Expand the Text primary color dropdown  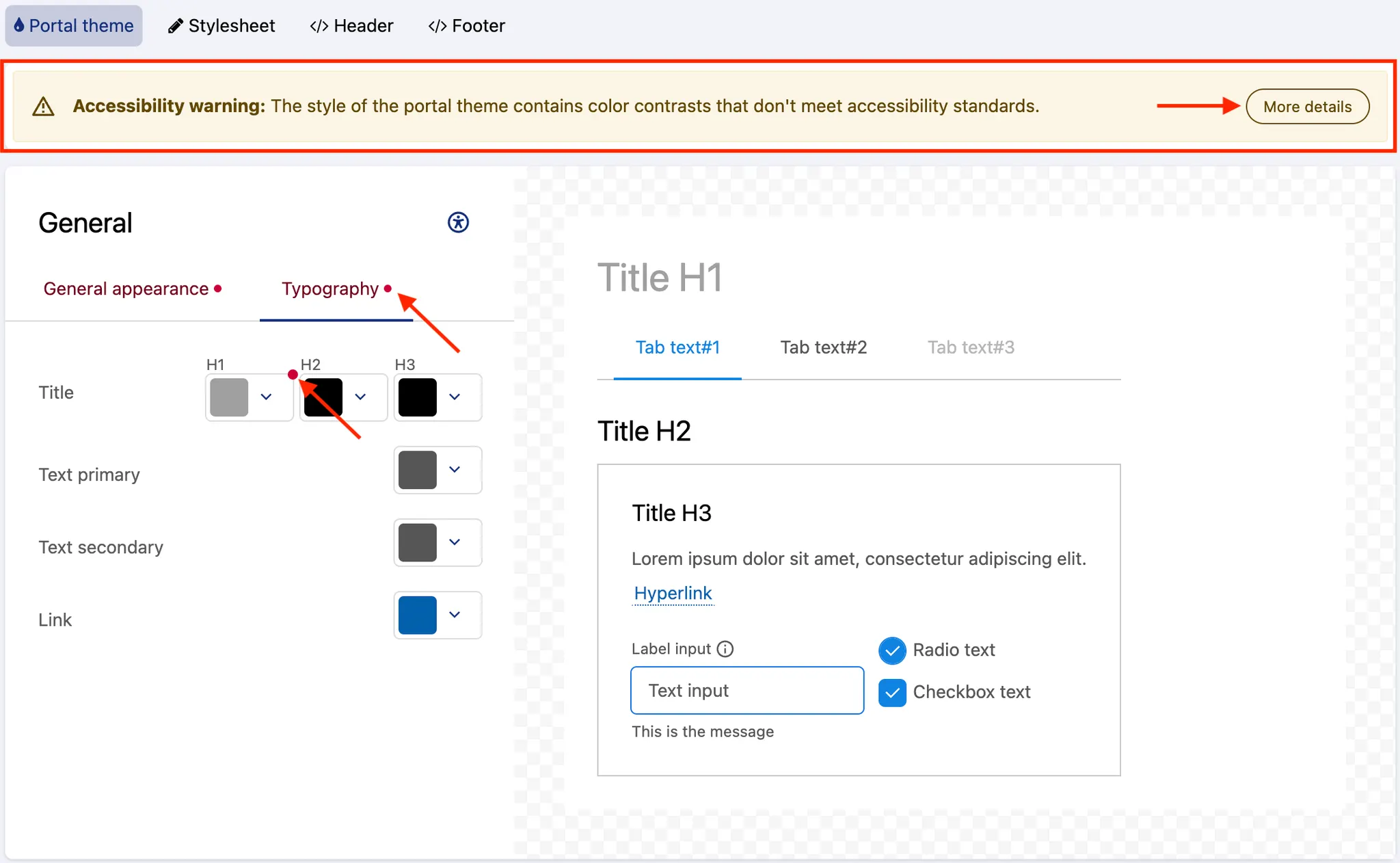(455, 469)
